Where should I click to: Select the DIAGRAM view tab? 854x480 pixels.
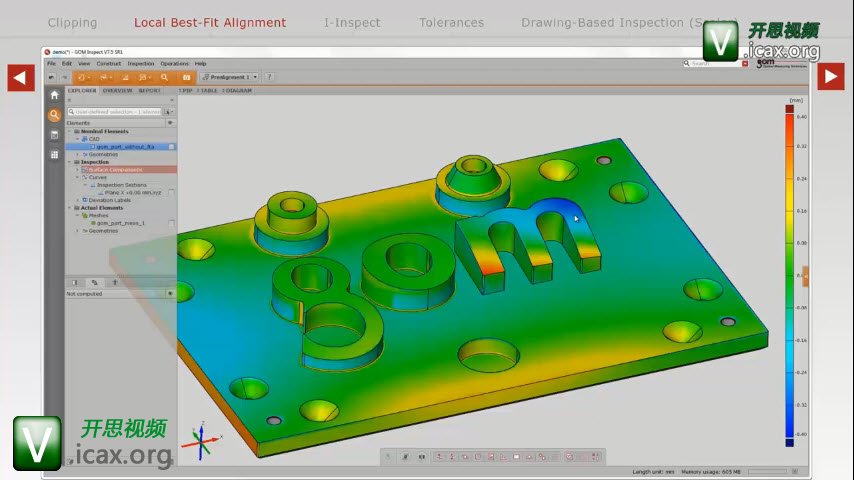pyautogui.click(x=237, y=90)
